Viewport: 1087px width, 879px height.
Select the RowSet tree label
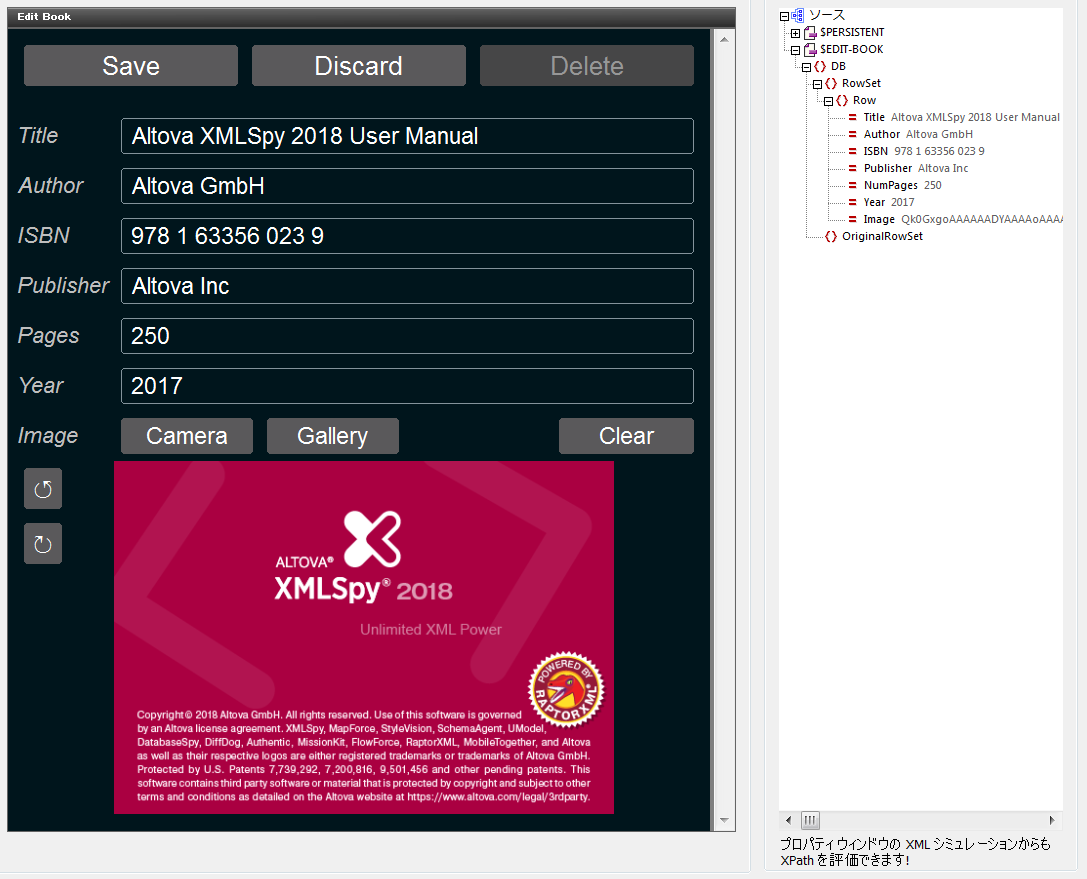[861, 83]
